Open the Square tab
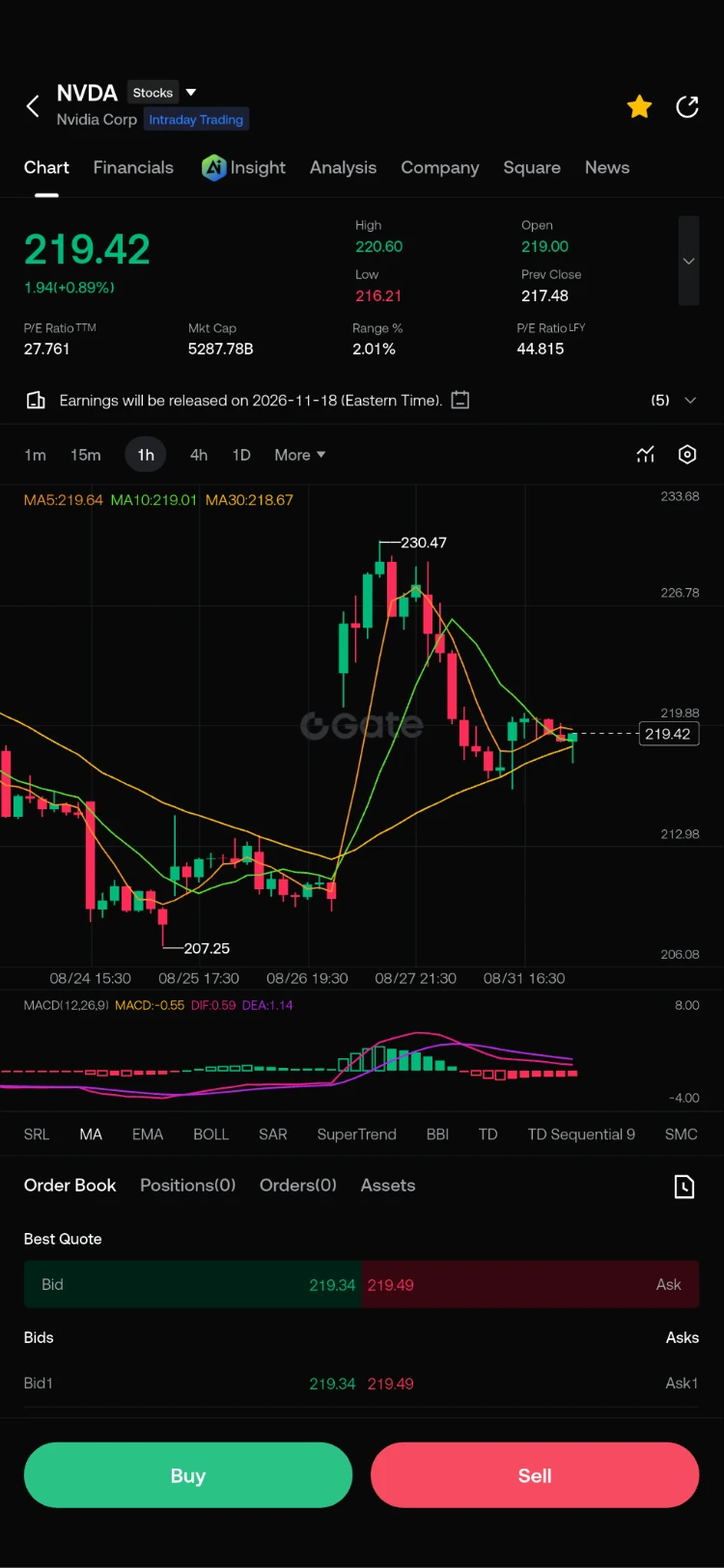Image resolution: width=724 pixels, height=1568 pixels. (x=532, y=167)
